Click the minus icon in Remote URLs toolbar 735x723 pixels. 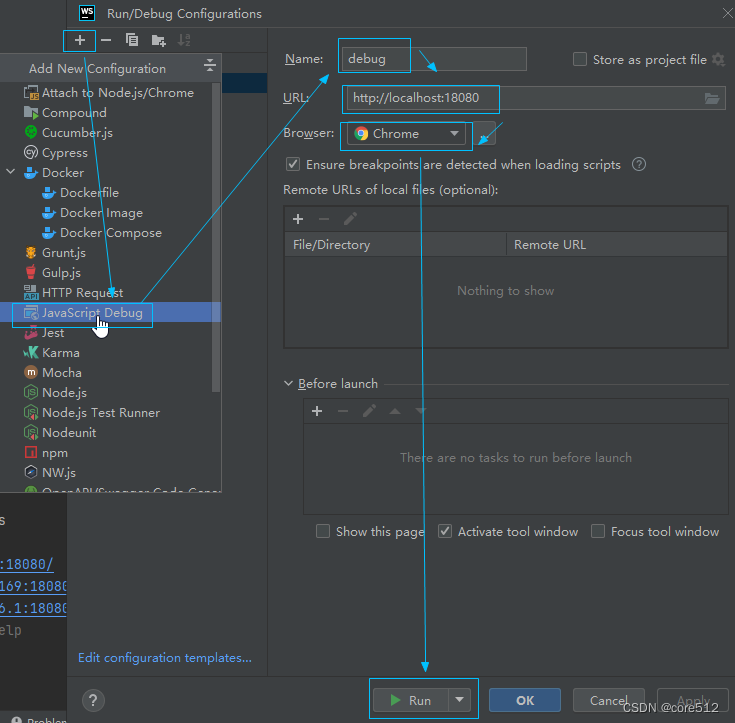pos(324,219)
